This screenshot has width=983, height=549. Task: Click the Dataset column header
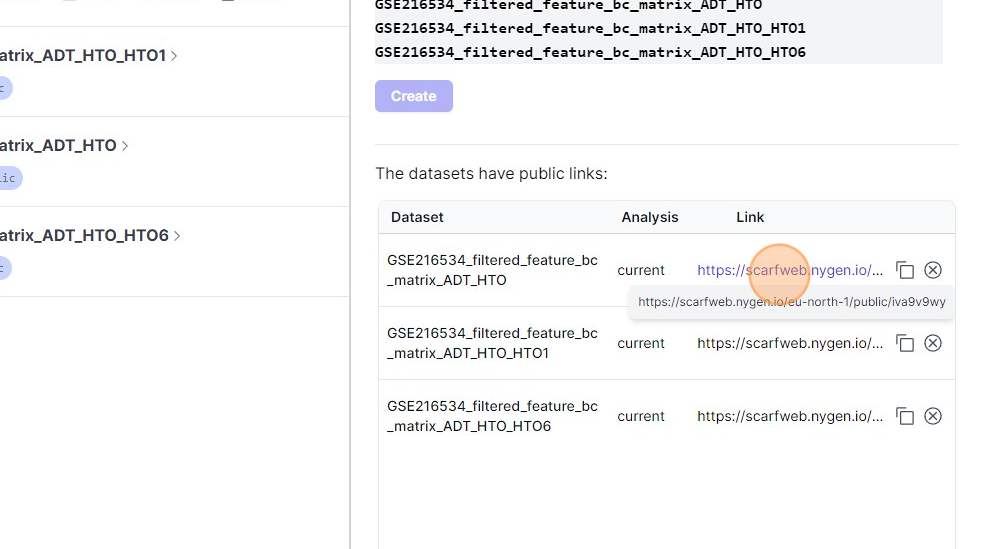tap(417, 217)
